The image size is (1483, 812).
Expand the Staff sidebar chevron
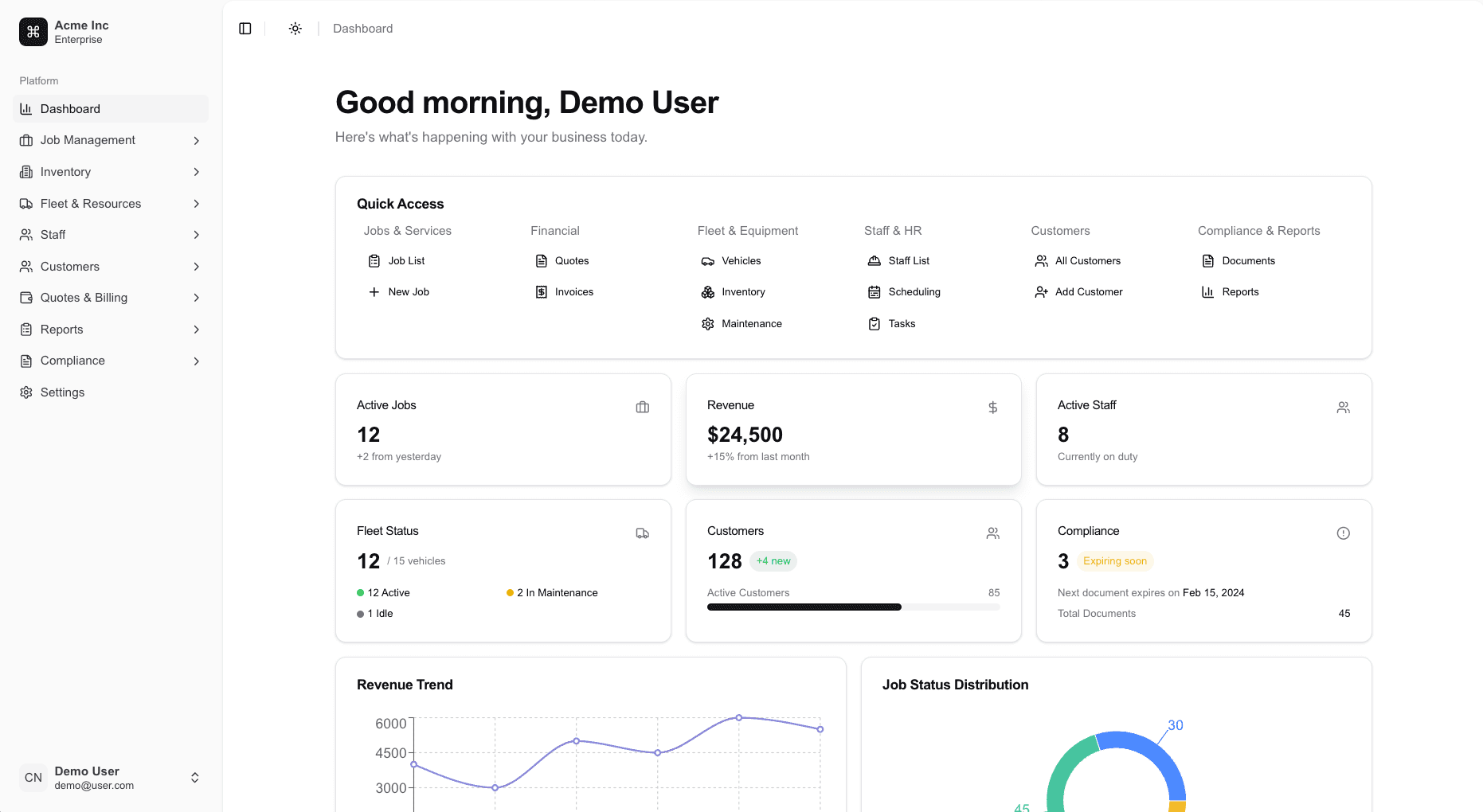pyautogui.click(x=196, y=235)
